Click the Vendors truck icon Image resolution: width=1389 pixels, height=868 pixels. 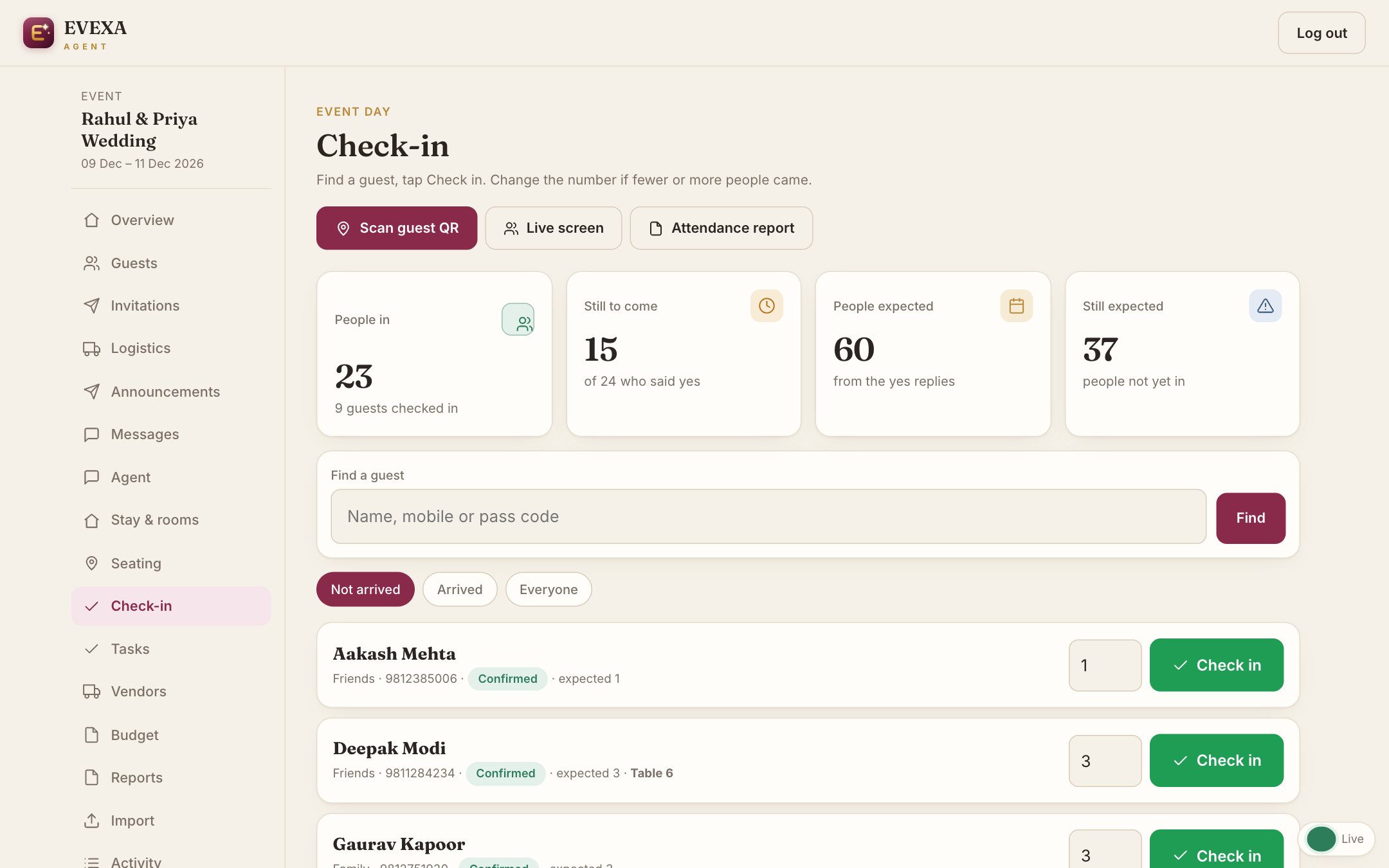click(92, 692)
